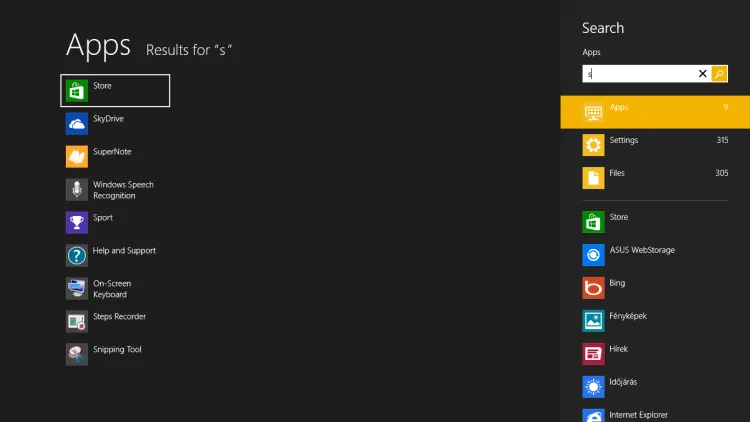
Task: Switch to the Files search category
Action: coord(655,178)
